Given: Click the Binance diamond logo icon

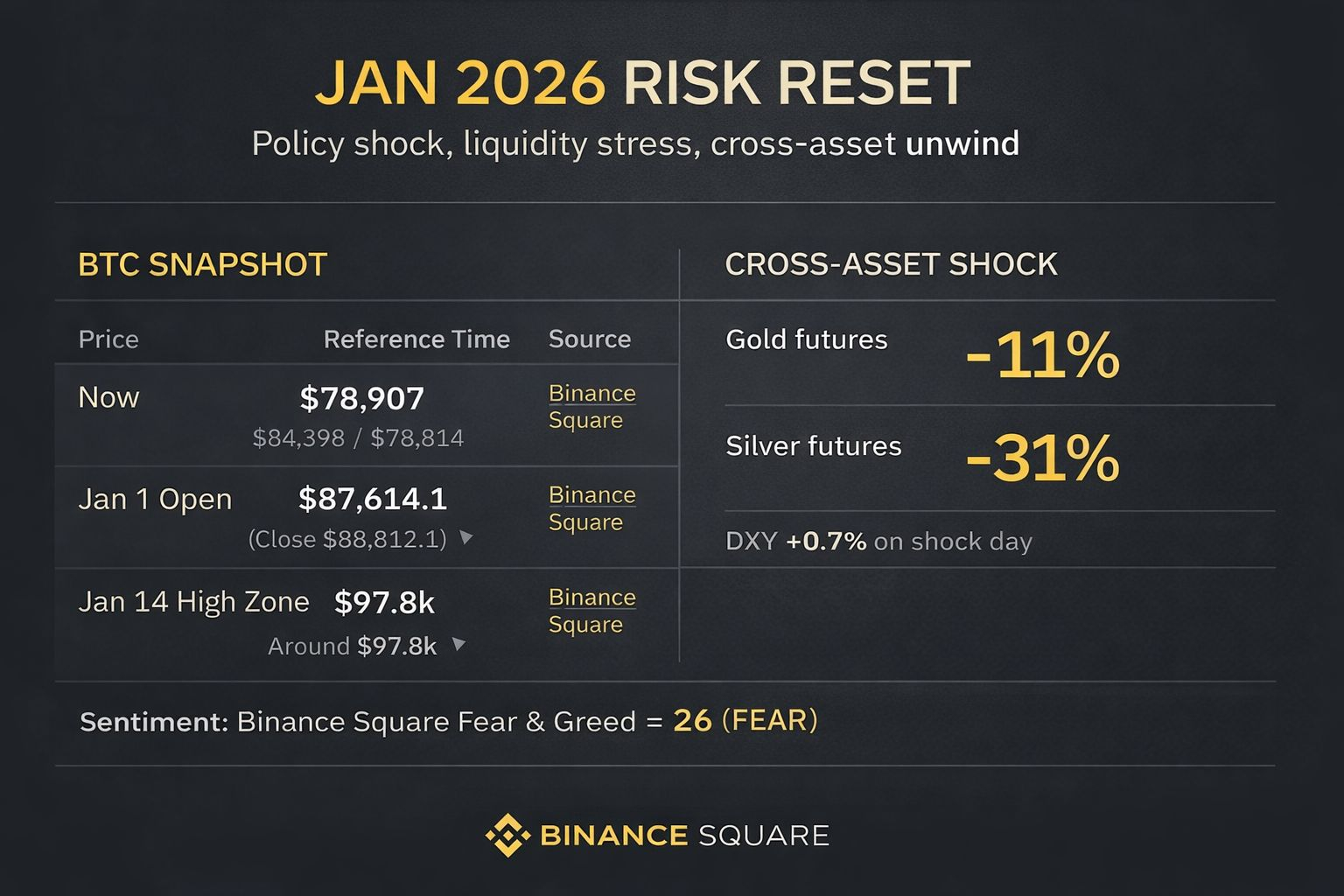Looking at the screenshot, I should [507, 835].
